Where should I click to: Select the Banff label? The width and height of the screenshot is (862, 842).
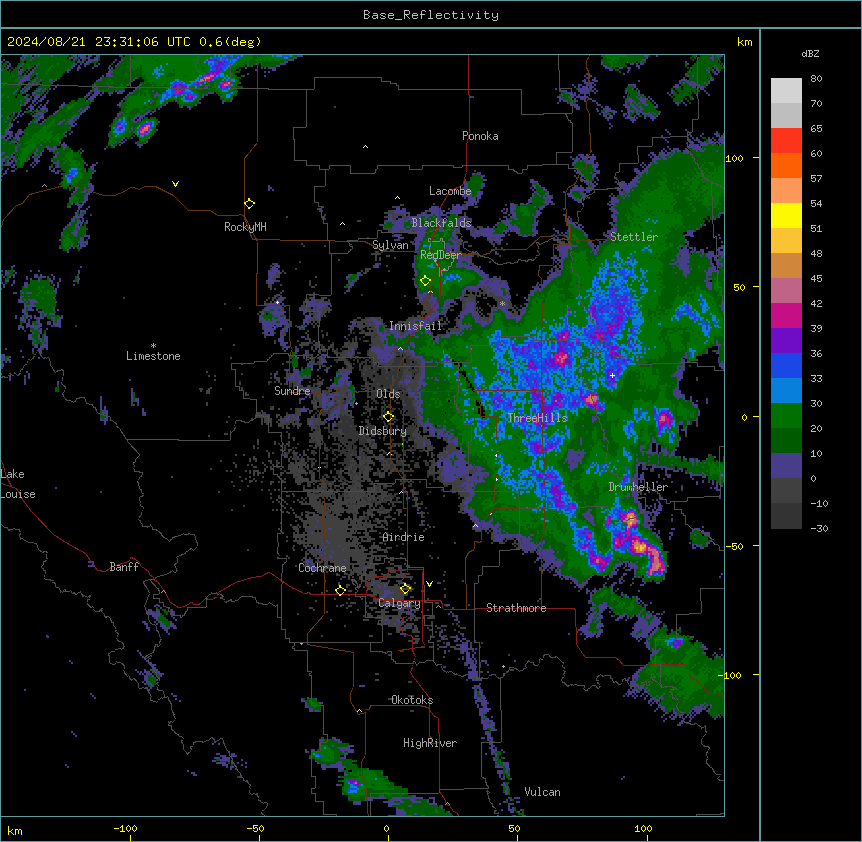124,567
